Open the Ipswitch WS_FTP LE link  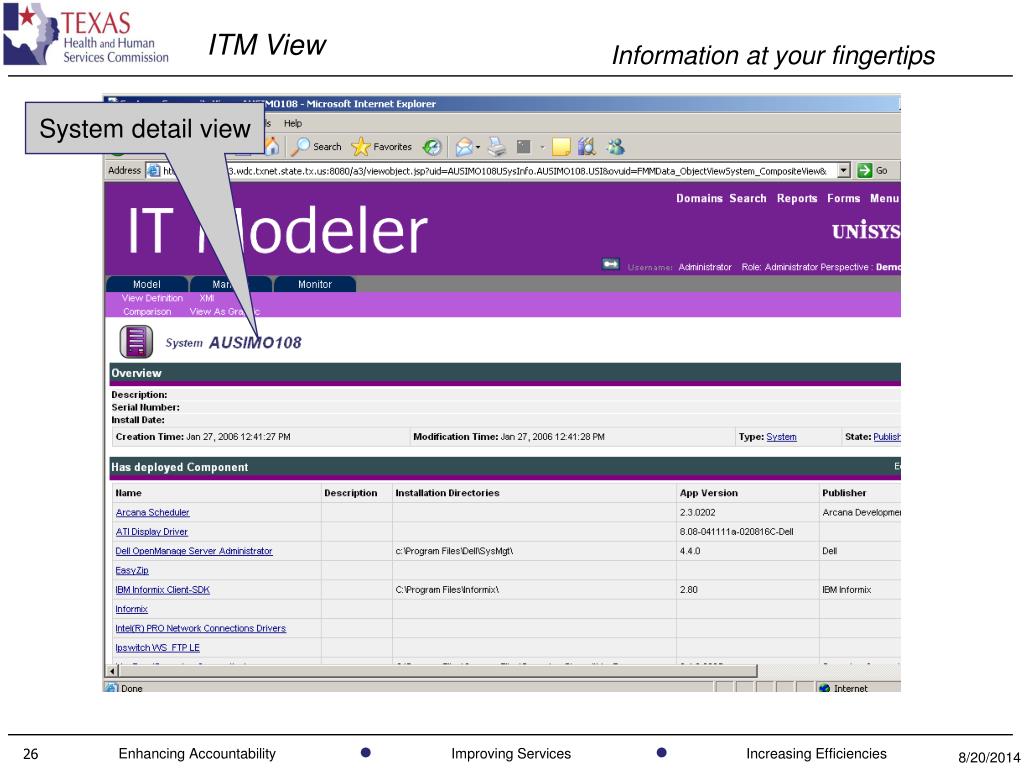(x=157, y=648)
